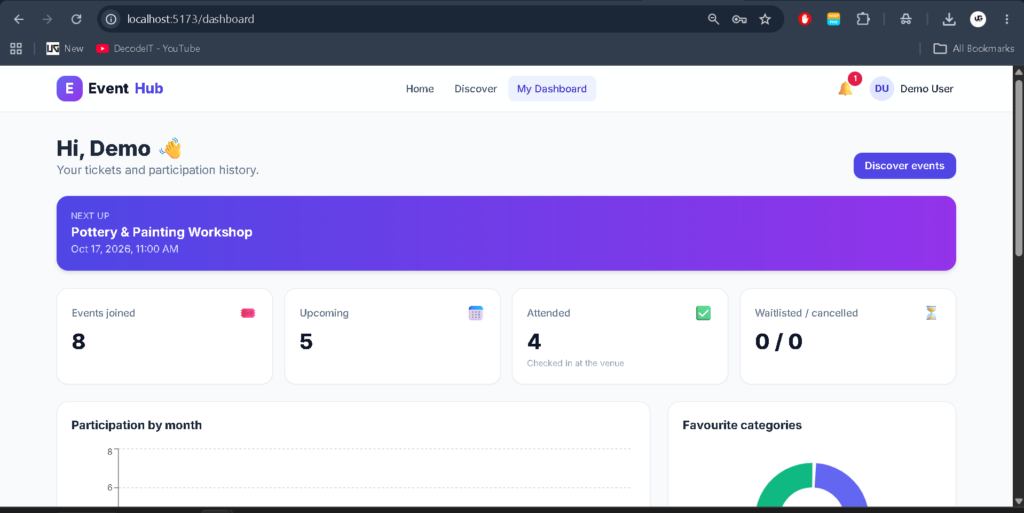Click the scrollbar down arrow
Viewport: 1024px width, 513px height.
point(1018,501)
